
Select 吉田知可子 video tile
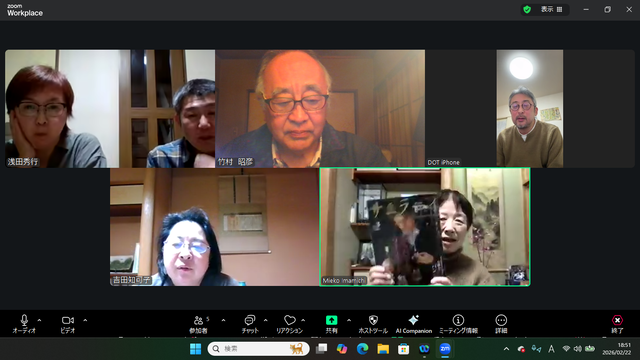[x=214, y=227]
